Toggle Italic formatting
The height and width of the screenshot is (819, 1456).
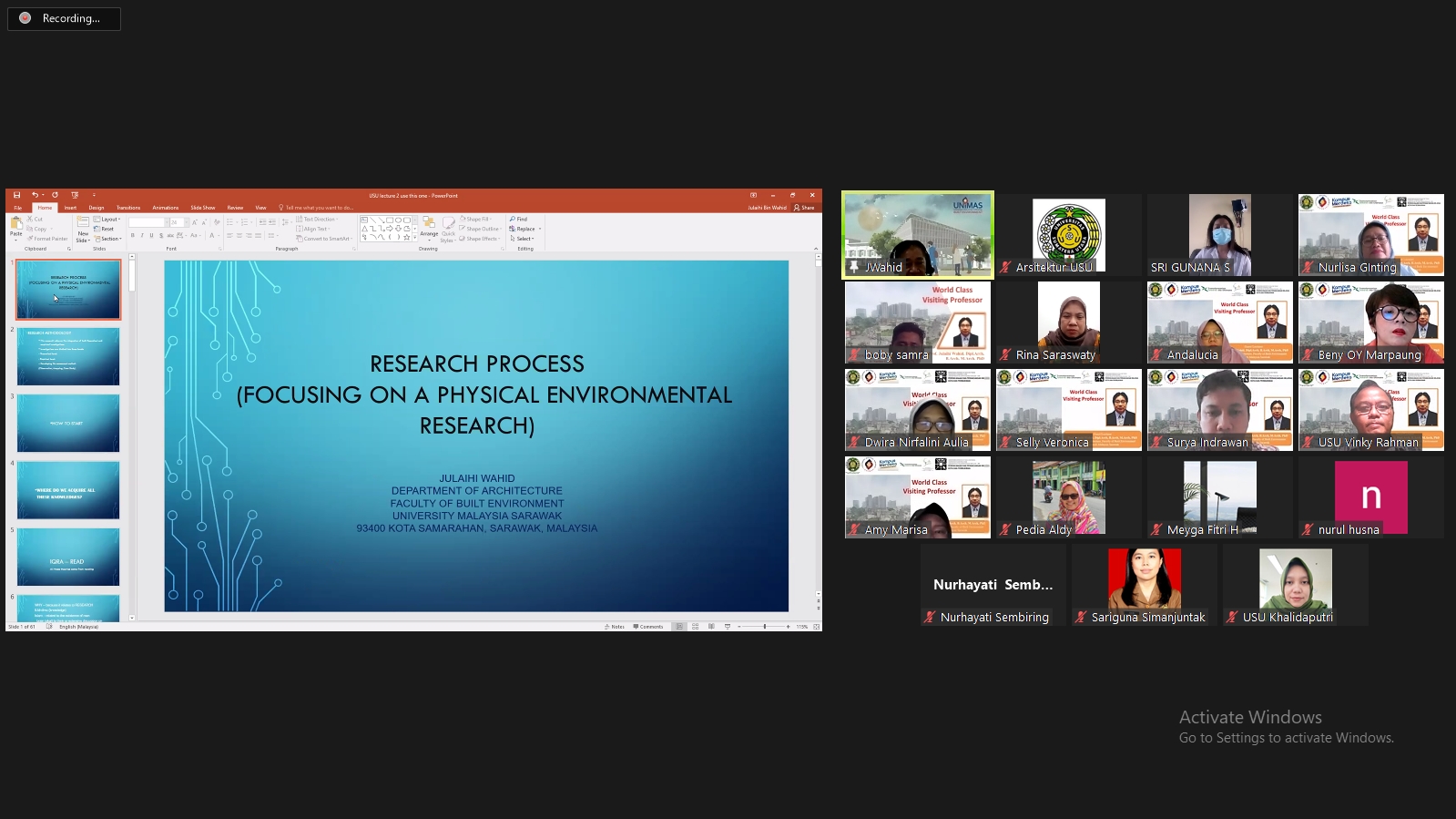[x=142, y=235]
